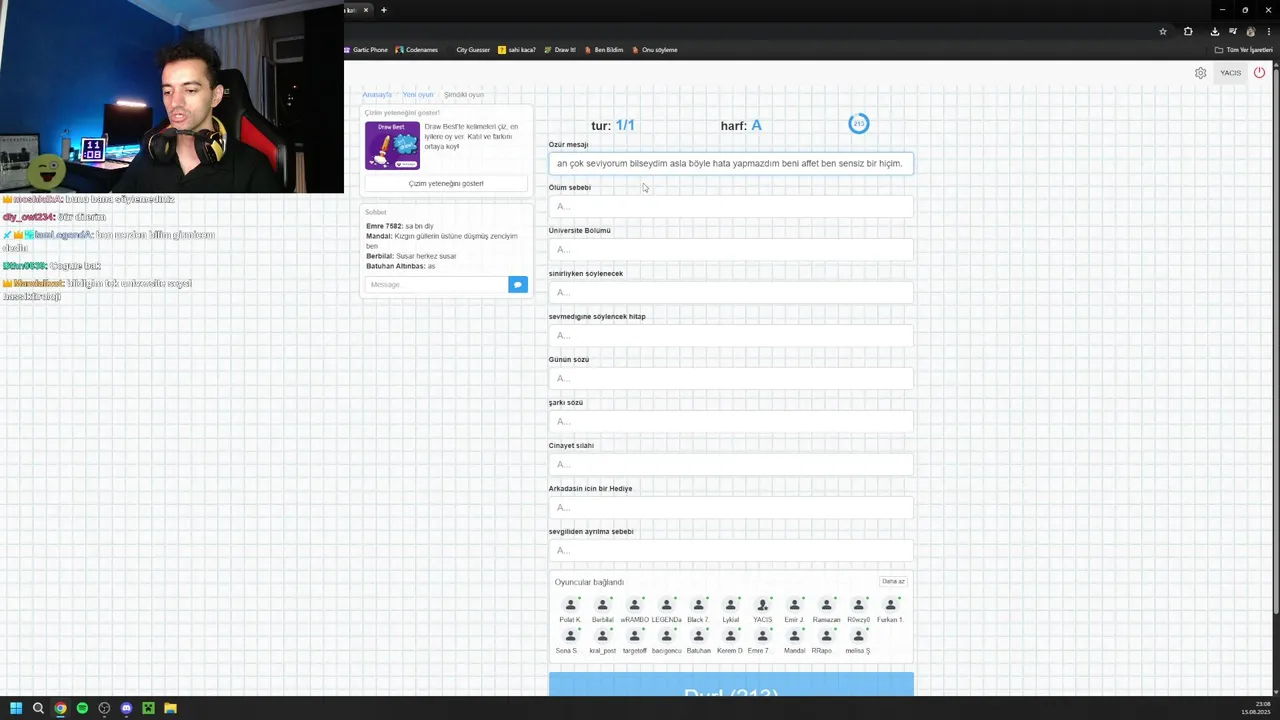Viewport: 1280px width, 720px height.
Task: Open Discord from the taskbar
Action: pyautogui.click(x=126, y=708)
